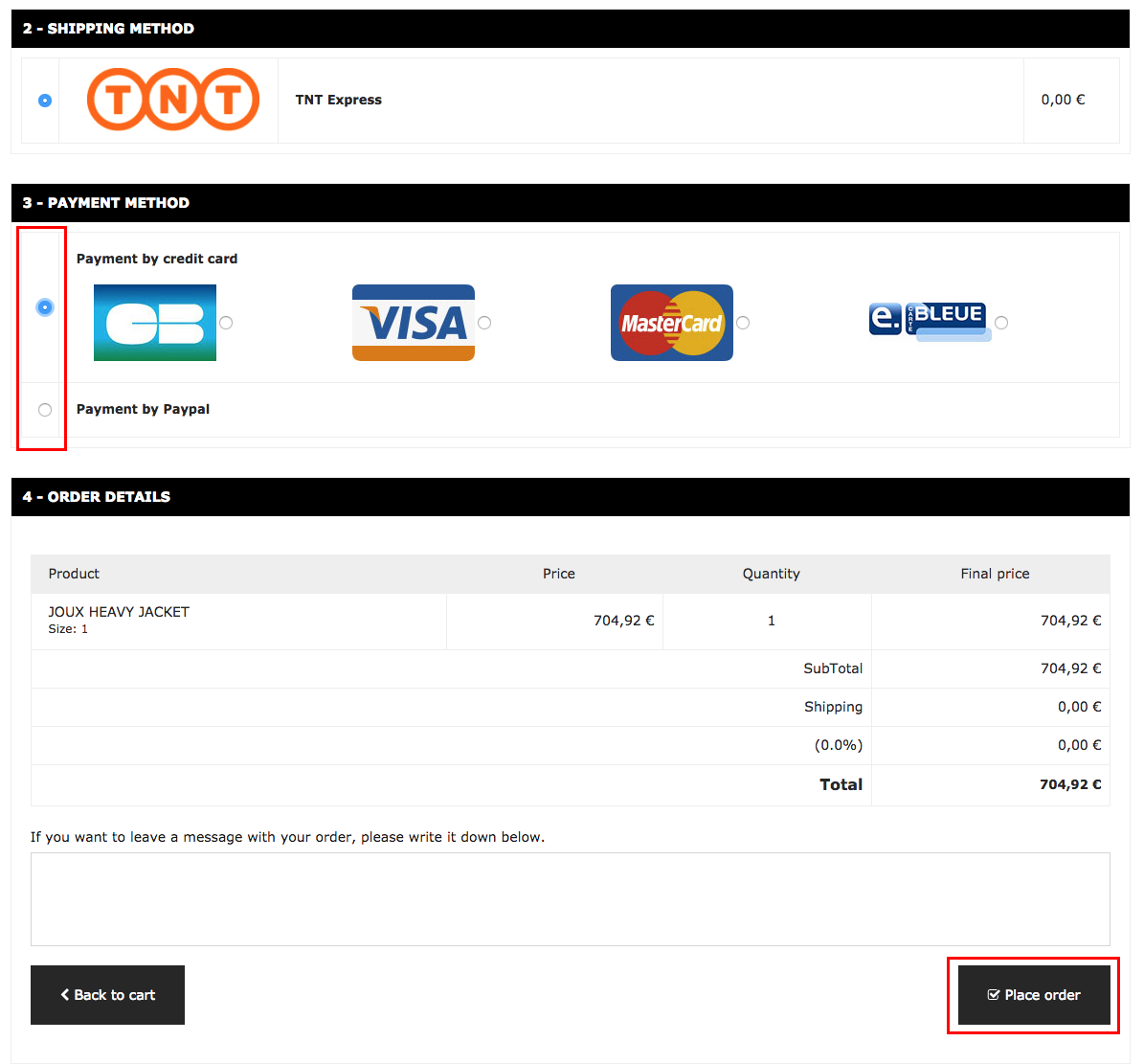Click the VISA card logo

point(413,323)
